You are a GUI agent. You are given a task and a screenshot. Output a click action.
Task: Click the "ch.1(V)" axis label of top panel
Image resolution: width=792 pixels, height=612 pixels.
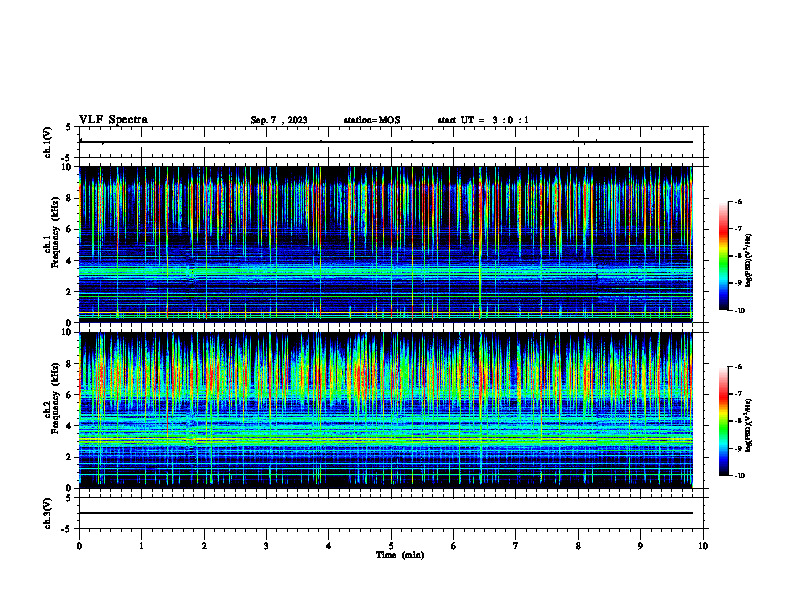48,142
